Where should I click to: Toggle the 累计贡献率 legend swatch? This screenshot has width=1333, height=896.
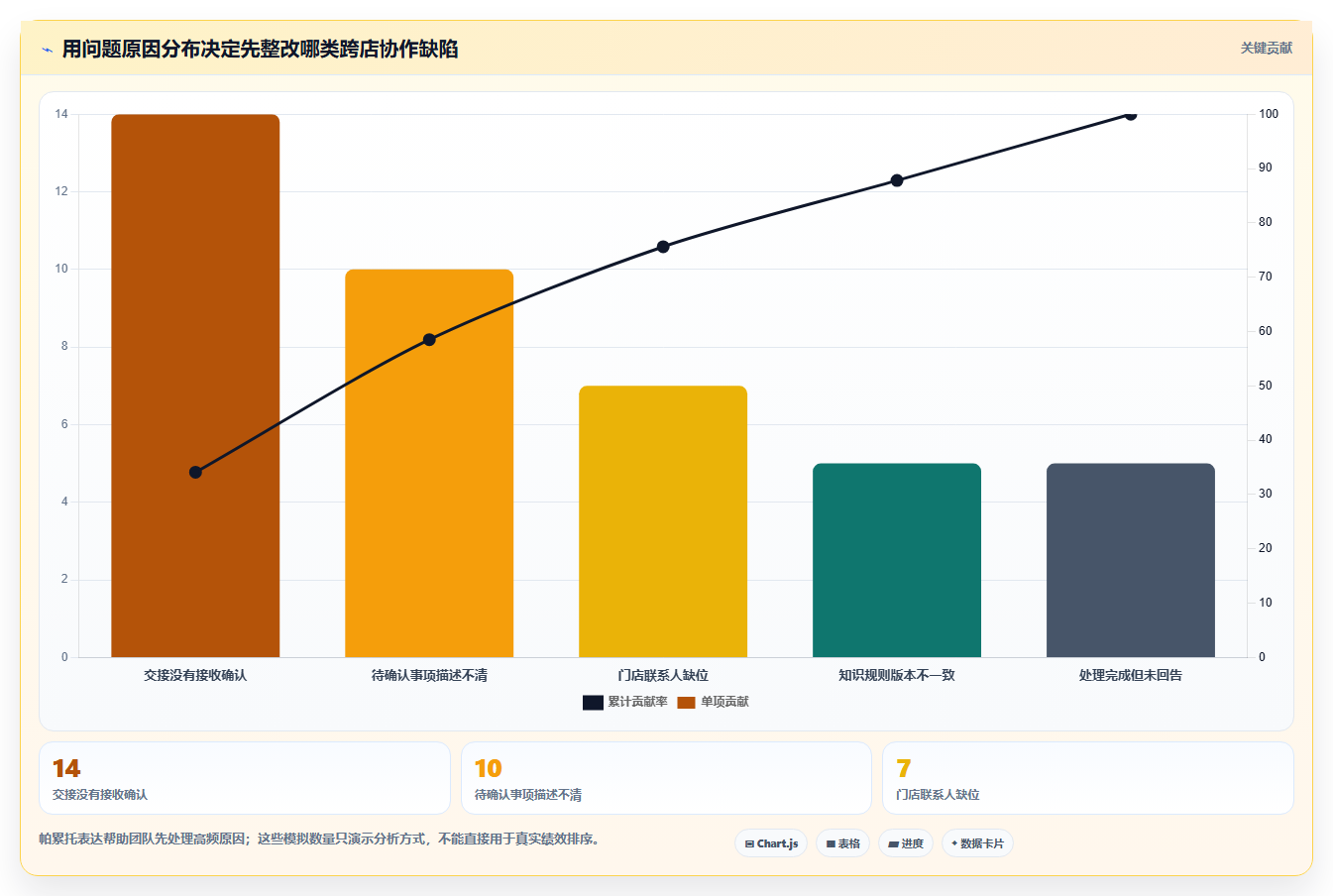pyautogui.click(x=593, y=702)
